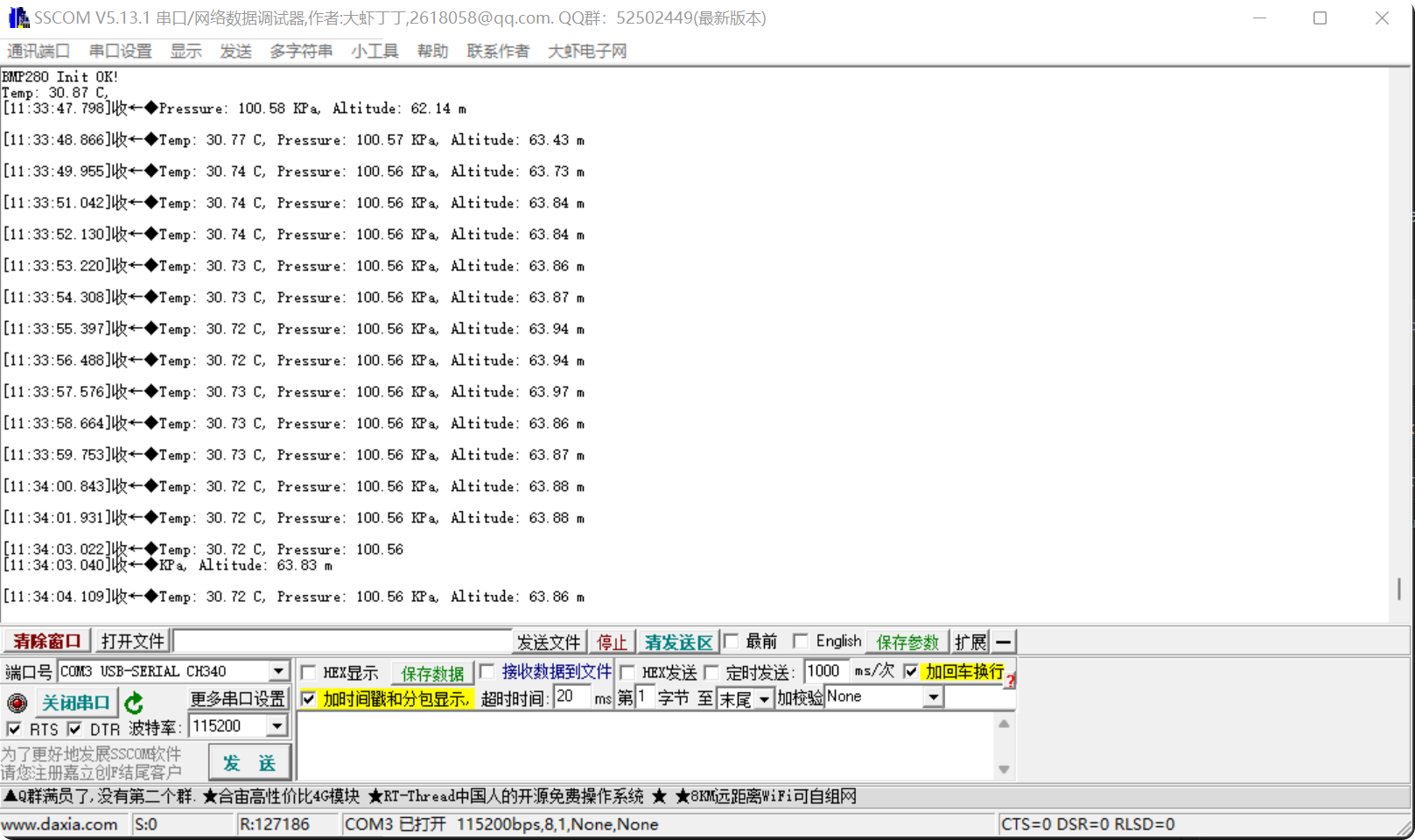This screenshot has width=1415, height=840.
Task: Click the www.daxia.com status bar link
Action: [60, 824]
